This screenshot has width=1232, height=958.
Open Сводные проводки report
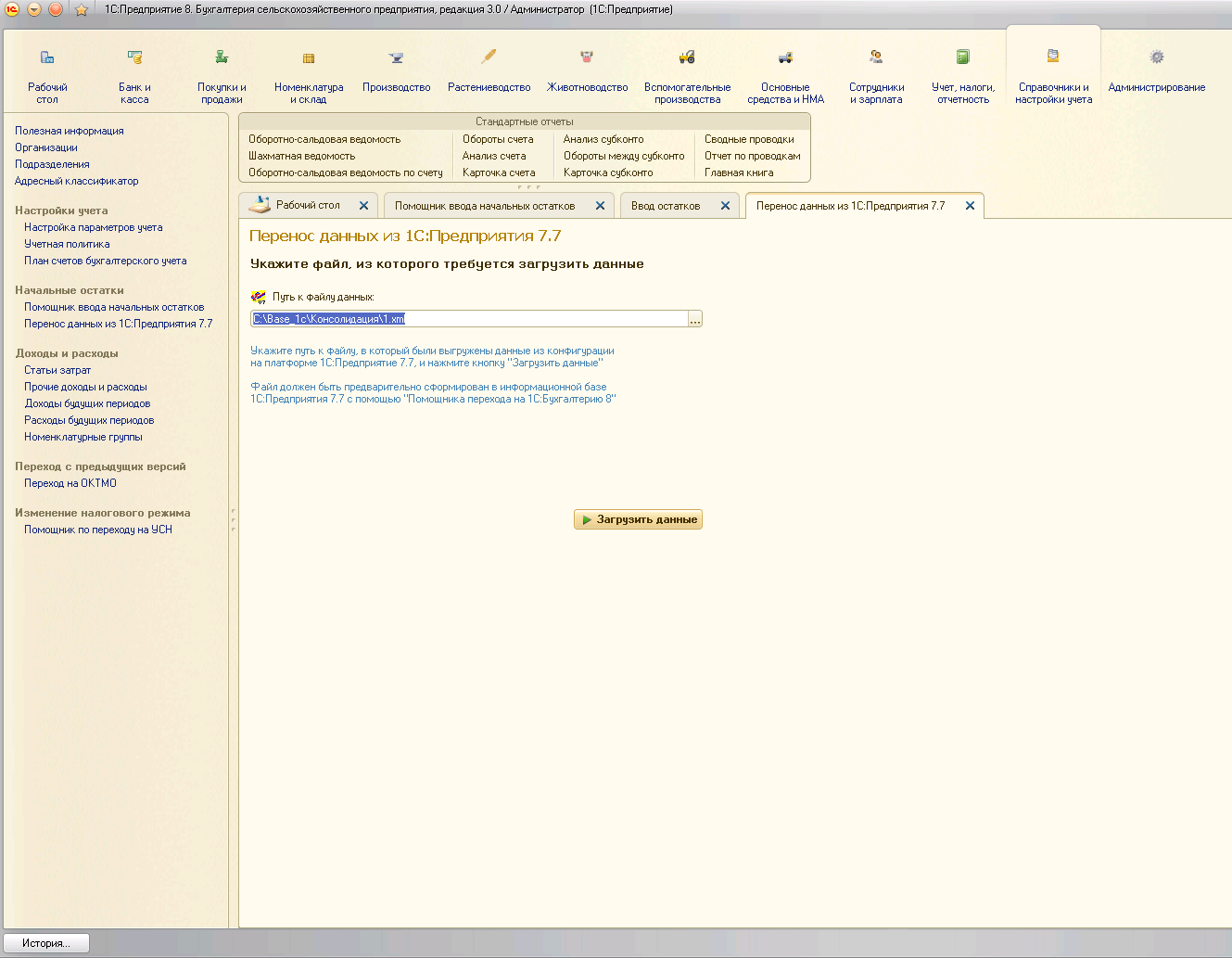[749, 139]
